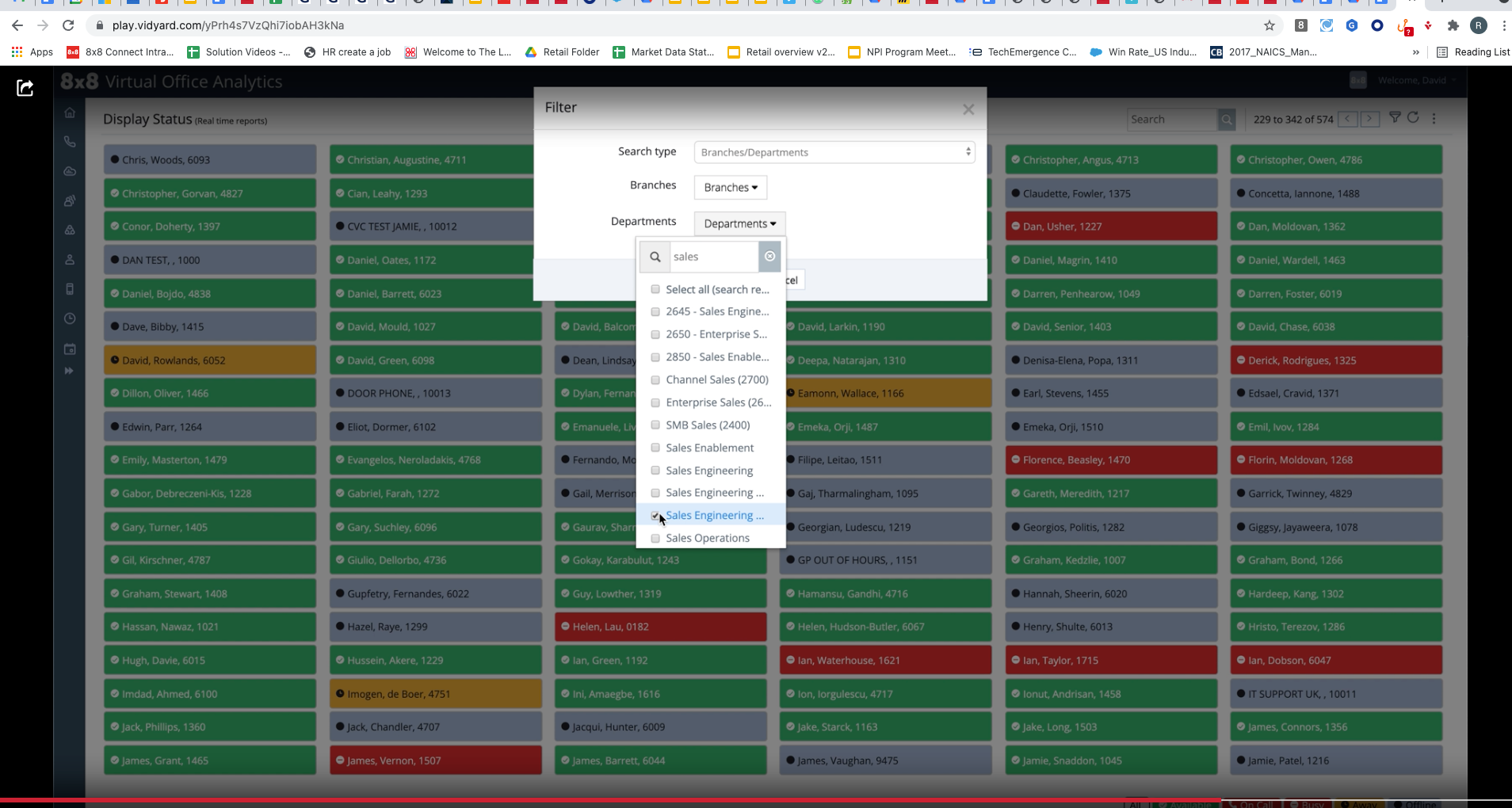Open Chrome profile avatar R
The height and width of the screenshot is (808, 1512).
coord(1479,25)
